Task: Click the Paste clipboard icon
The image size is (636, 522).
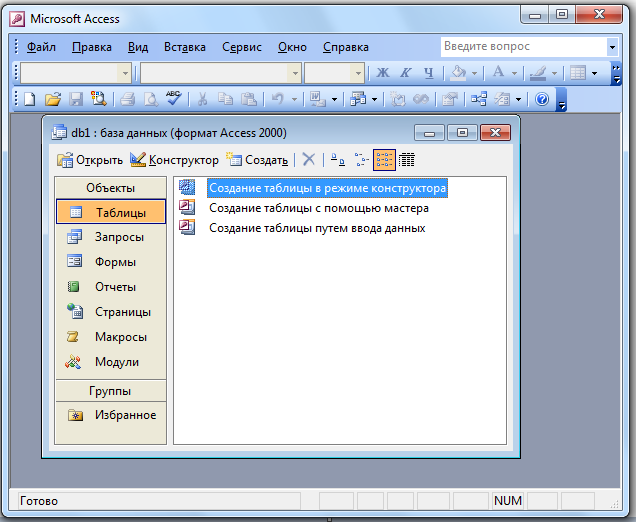Action: 249,99
